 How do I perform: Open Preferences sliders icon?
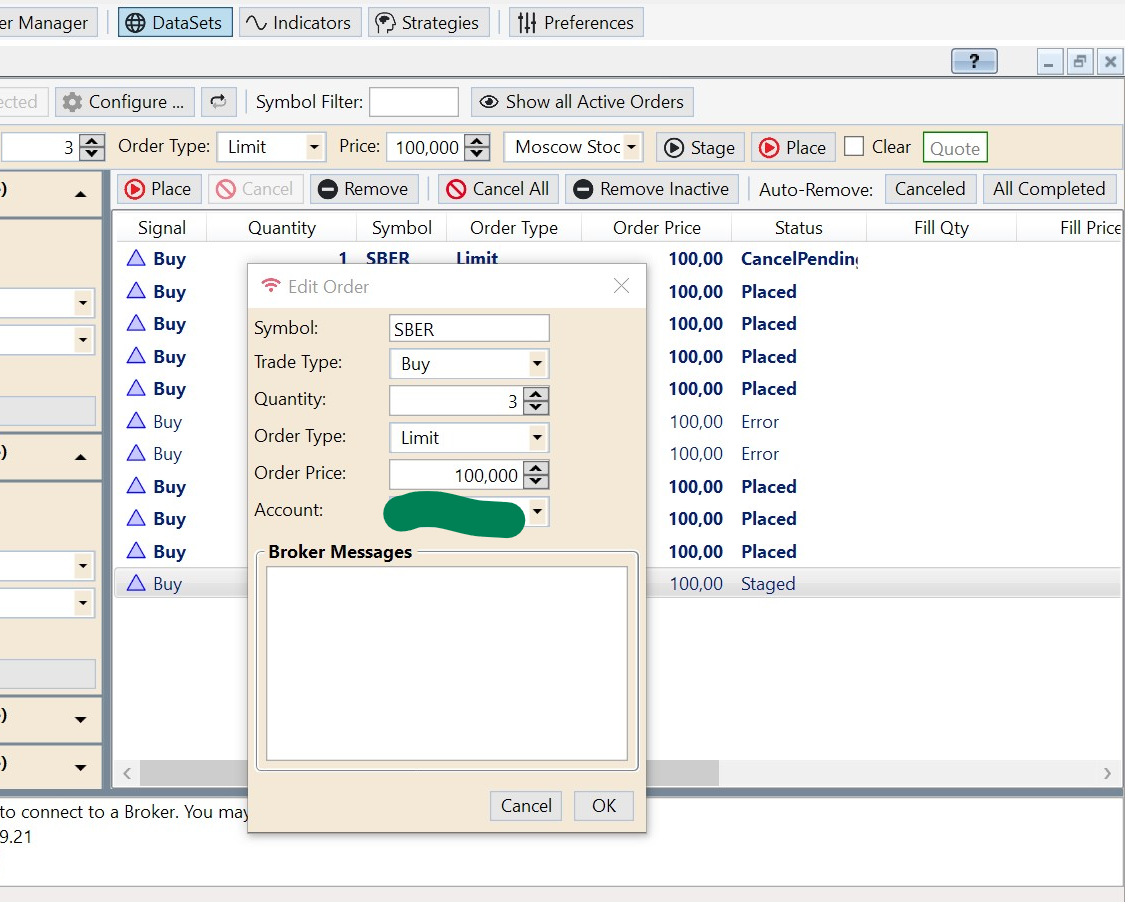tap(576, 22)
